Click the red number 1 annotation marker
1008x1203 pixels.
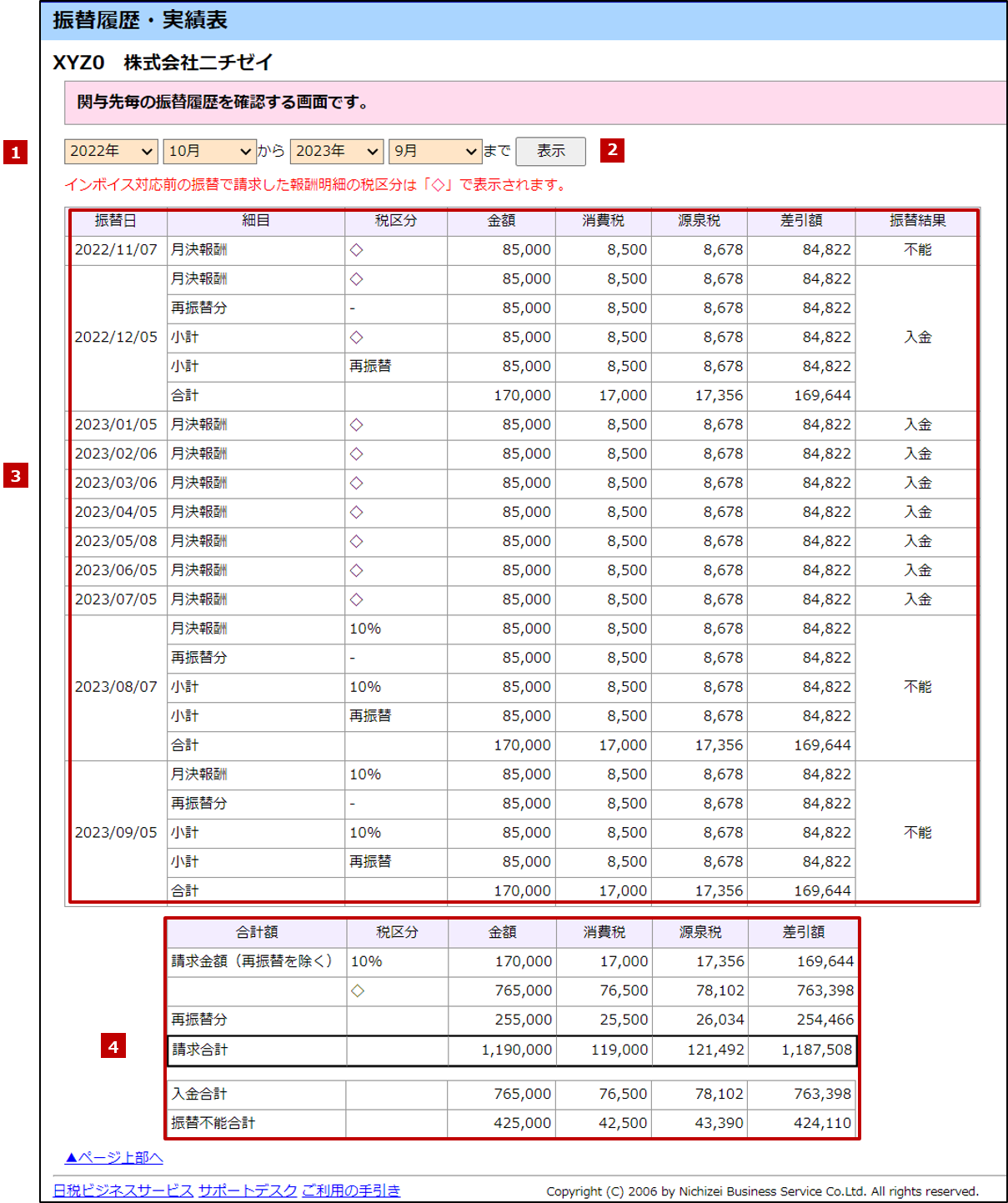16,153
